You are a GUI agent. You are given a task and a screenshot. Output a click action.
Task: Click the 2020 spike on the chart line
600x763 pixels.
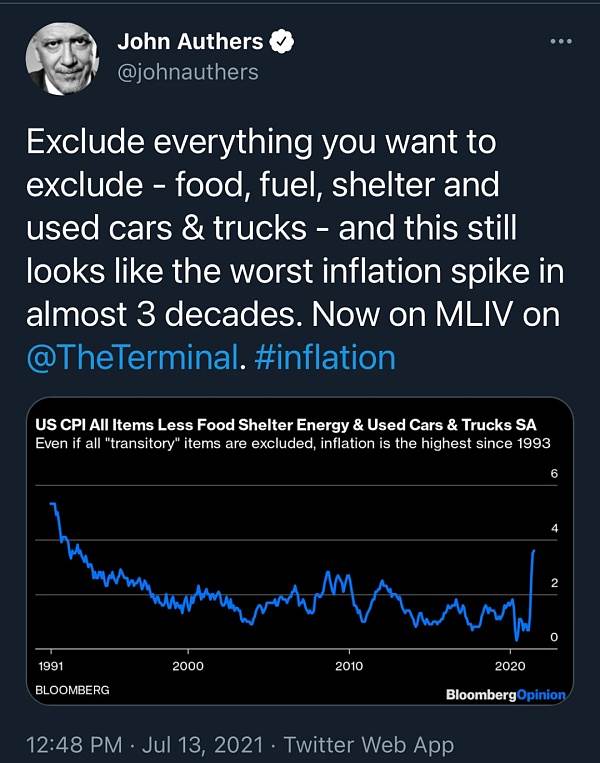[x=531, y=589]
